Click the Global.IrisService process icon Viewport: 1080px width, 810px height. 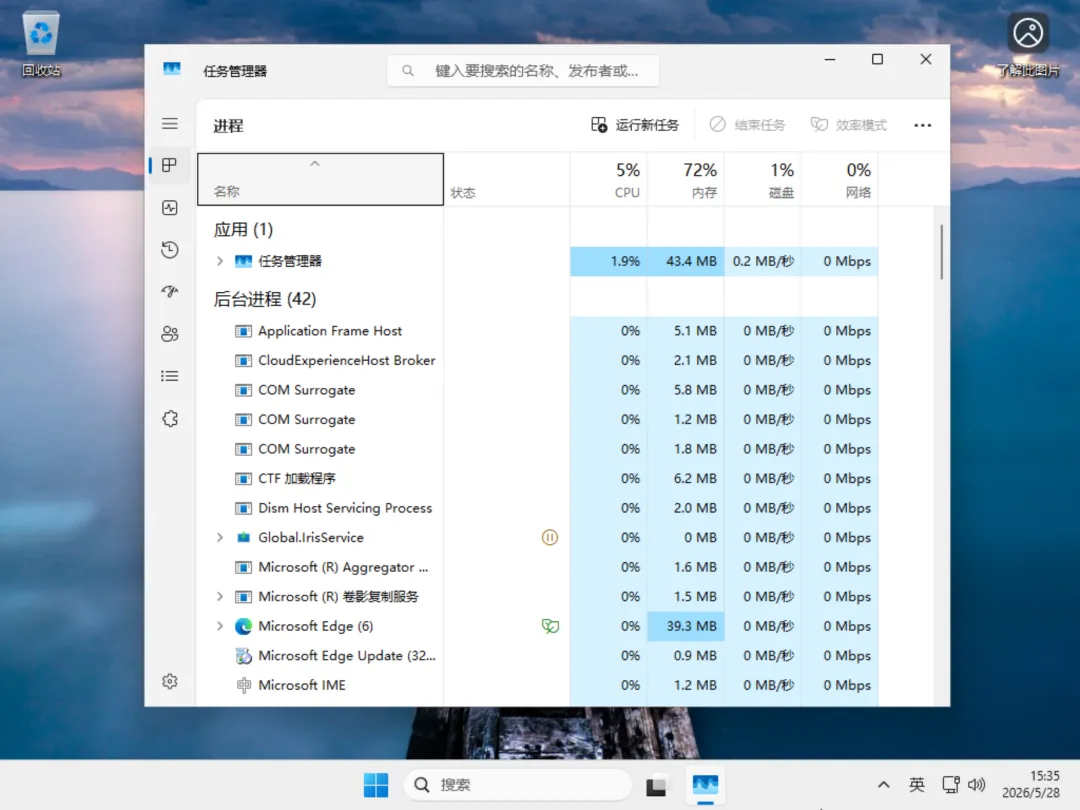pos(243,537)
